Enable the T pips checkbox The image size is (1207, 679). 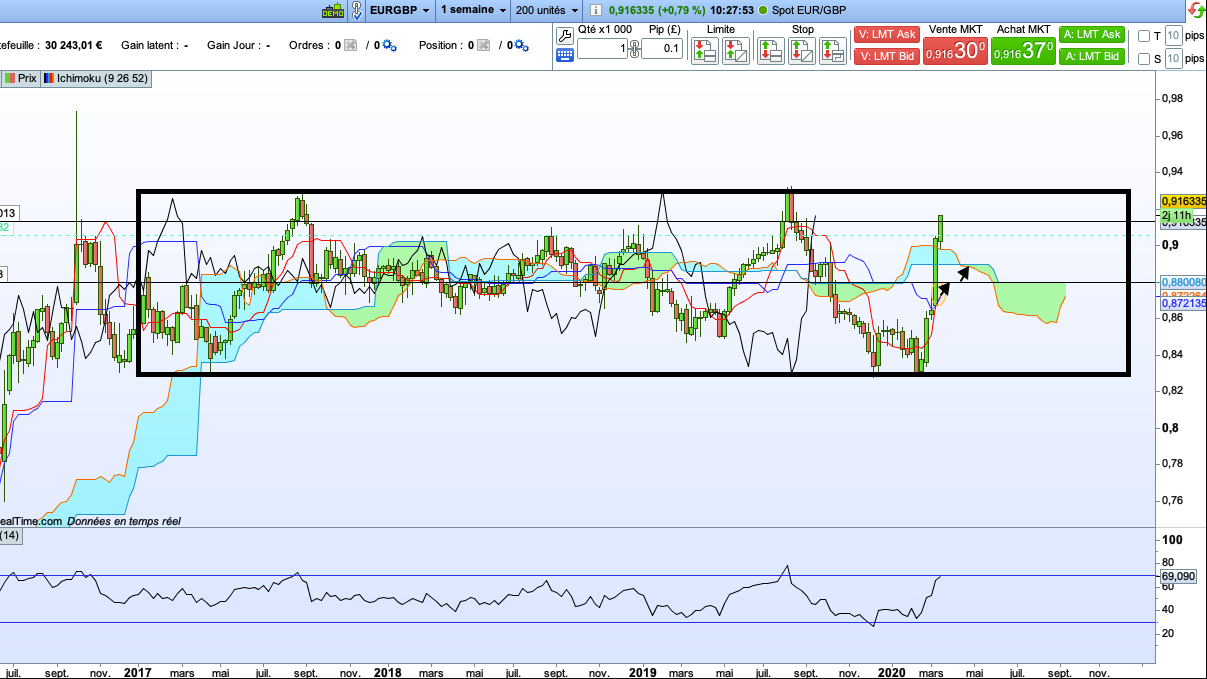coord(1144,36)
